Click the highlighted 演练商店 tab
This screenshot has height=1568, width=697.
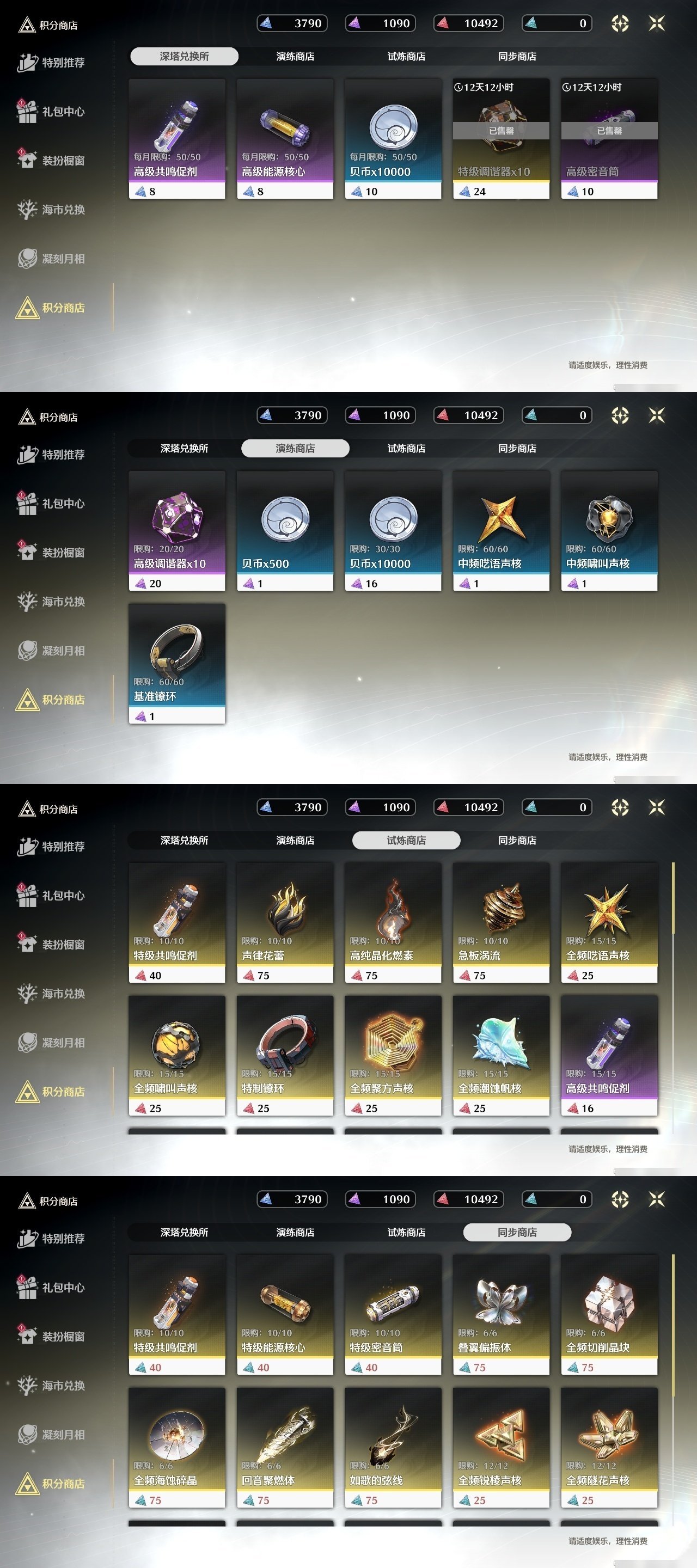[x=295, y=448]
